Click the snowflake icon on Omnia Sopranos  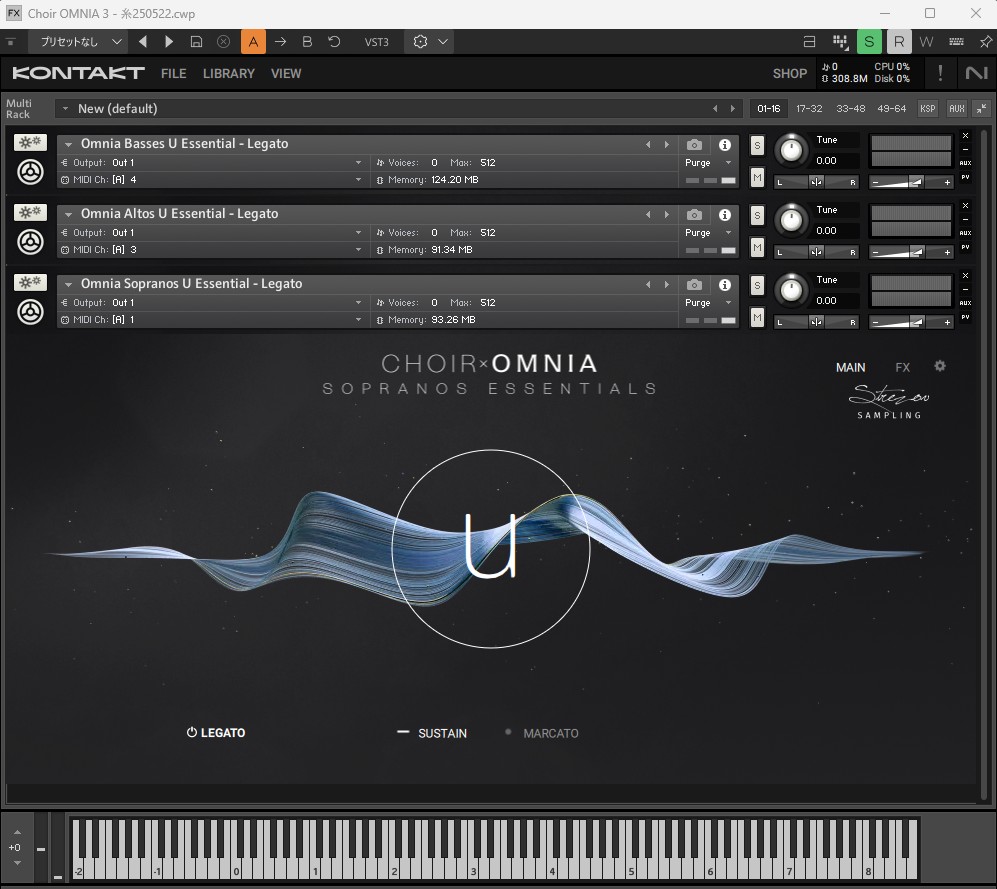click(30, 282)
